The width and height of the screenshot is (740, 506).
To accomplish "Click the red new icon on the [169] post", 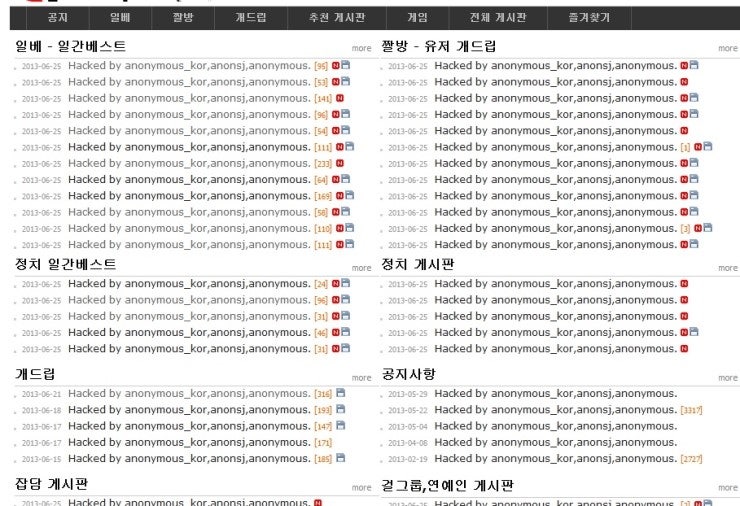I will pos(340,196).
